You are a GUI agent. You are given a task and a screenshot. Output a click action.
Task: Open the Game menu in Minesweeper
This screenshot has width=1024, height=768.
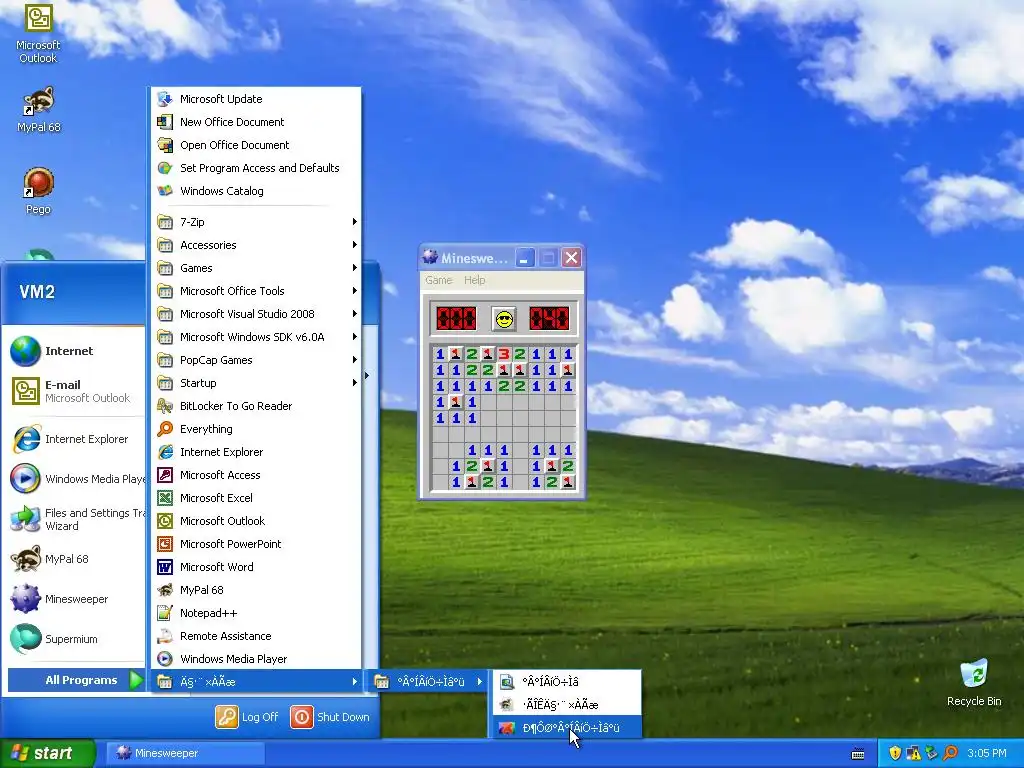point(438,280)
